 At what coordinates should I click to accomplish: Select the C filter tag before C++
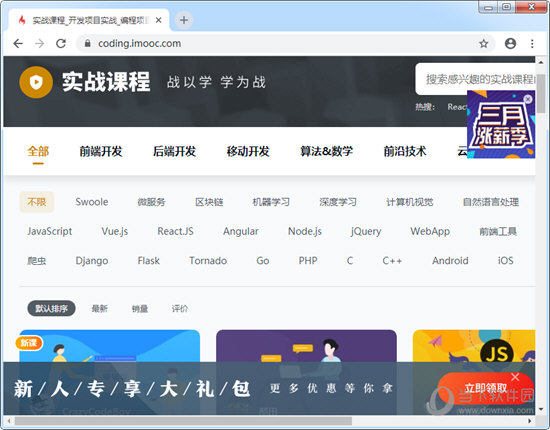click(350, 261)
